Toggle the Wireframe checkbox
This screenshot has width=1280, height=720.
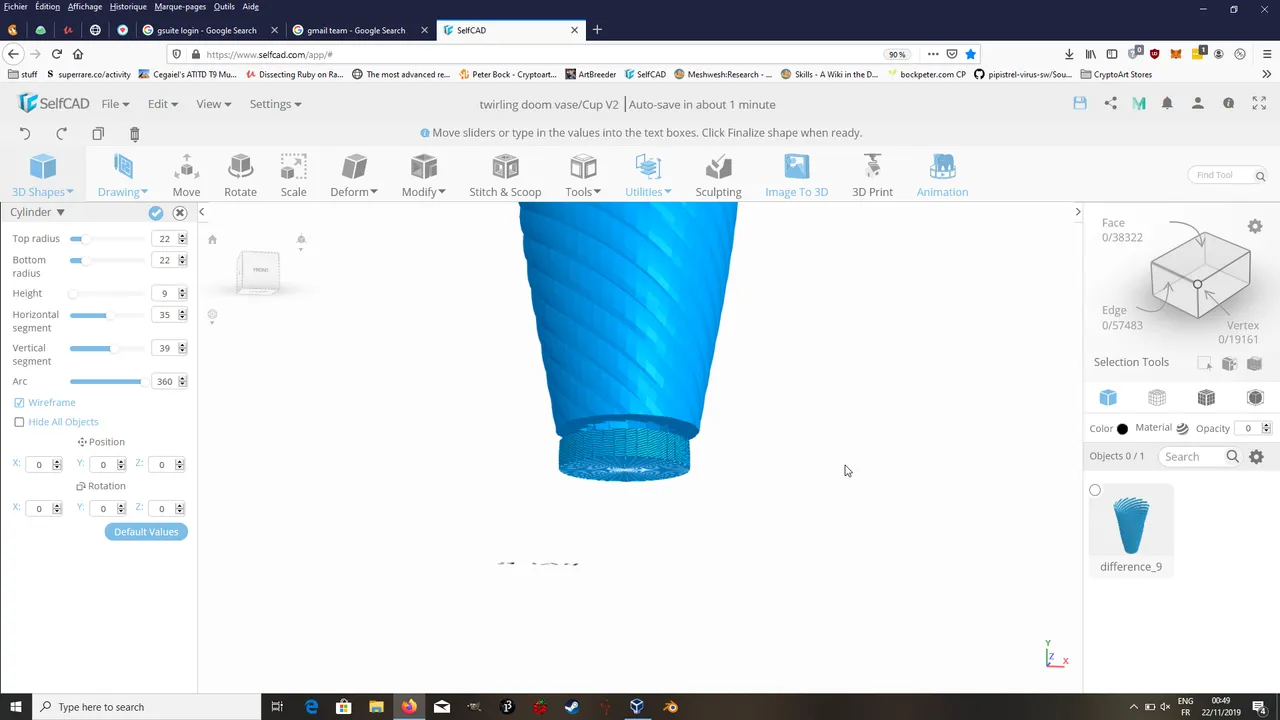(19, 402)
